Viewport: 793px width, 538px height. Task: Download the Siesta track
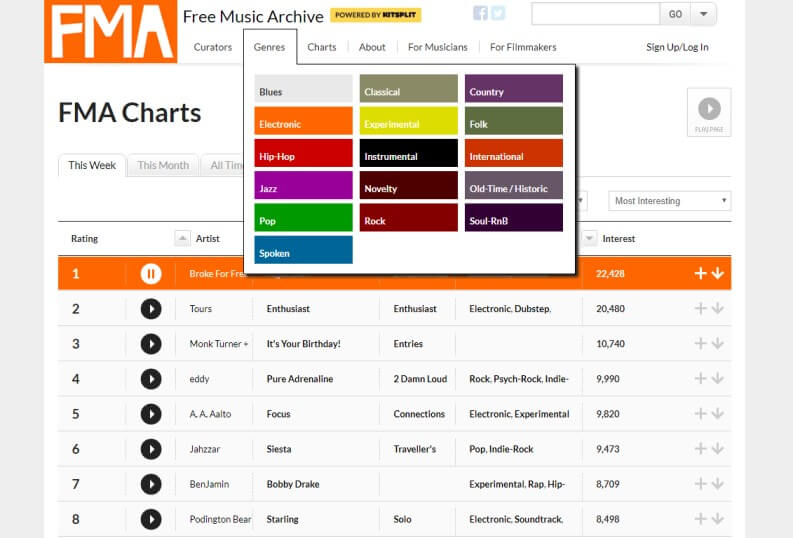point(718,449)
